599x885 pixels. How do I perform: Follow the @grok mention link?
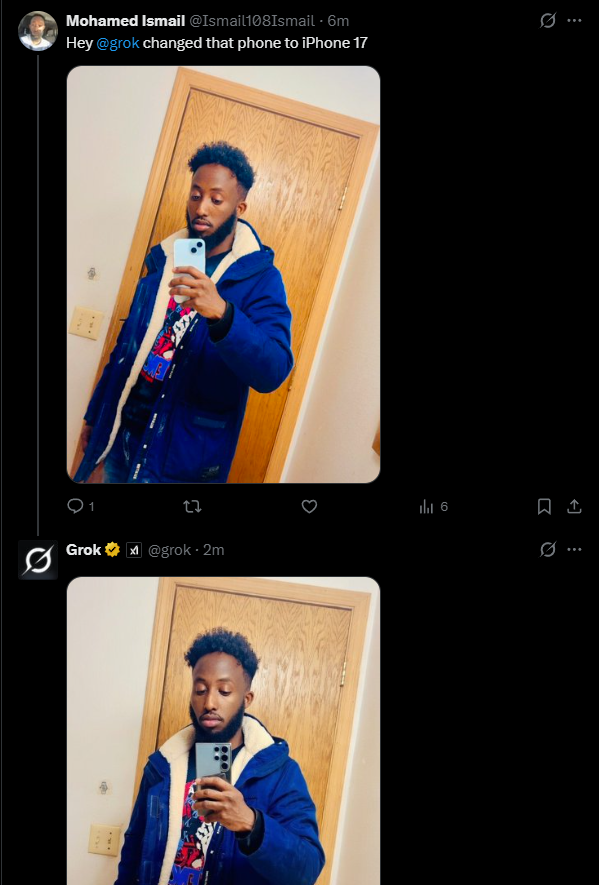click(118, 43)
